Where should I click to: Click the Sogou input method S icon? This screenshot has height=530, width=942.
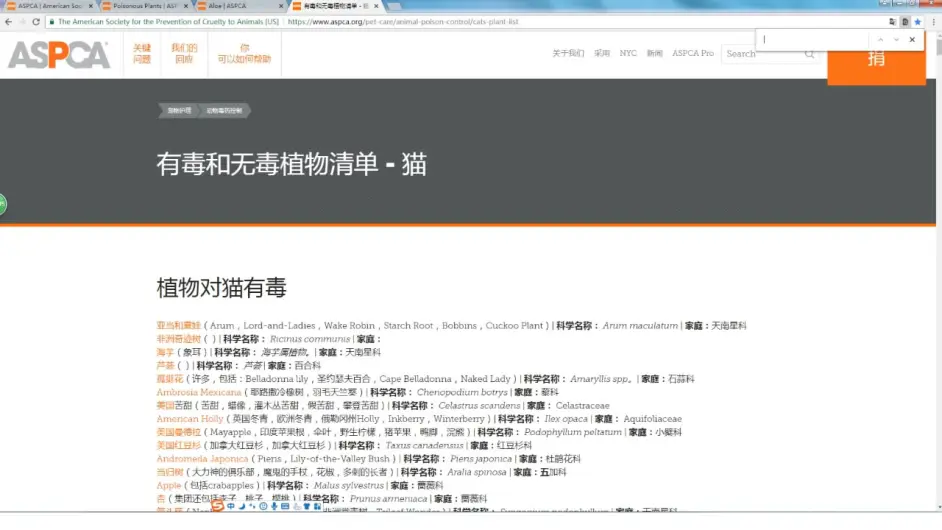(x=217, y=507)
